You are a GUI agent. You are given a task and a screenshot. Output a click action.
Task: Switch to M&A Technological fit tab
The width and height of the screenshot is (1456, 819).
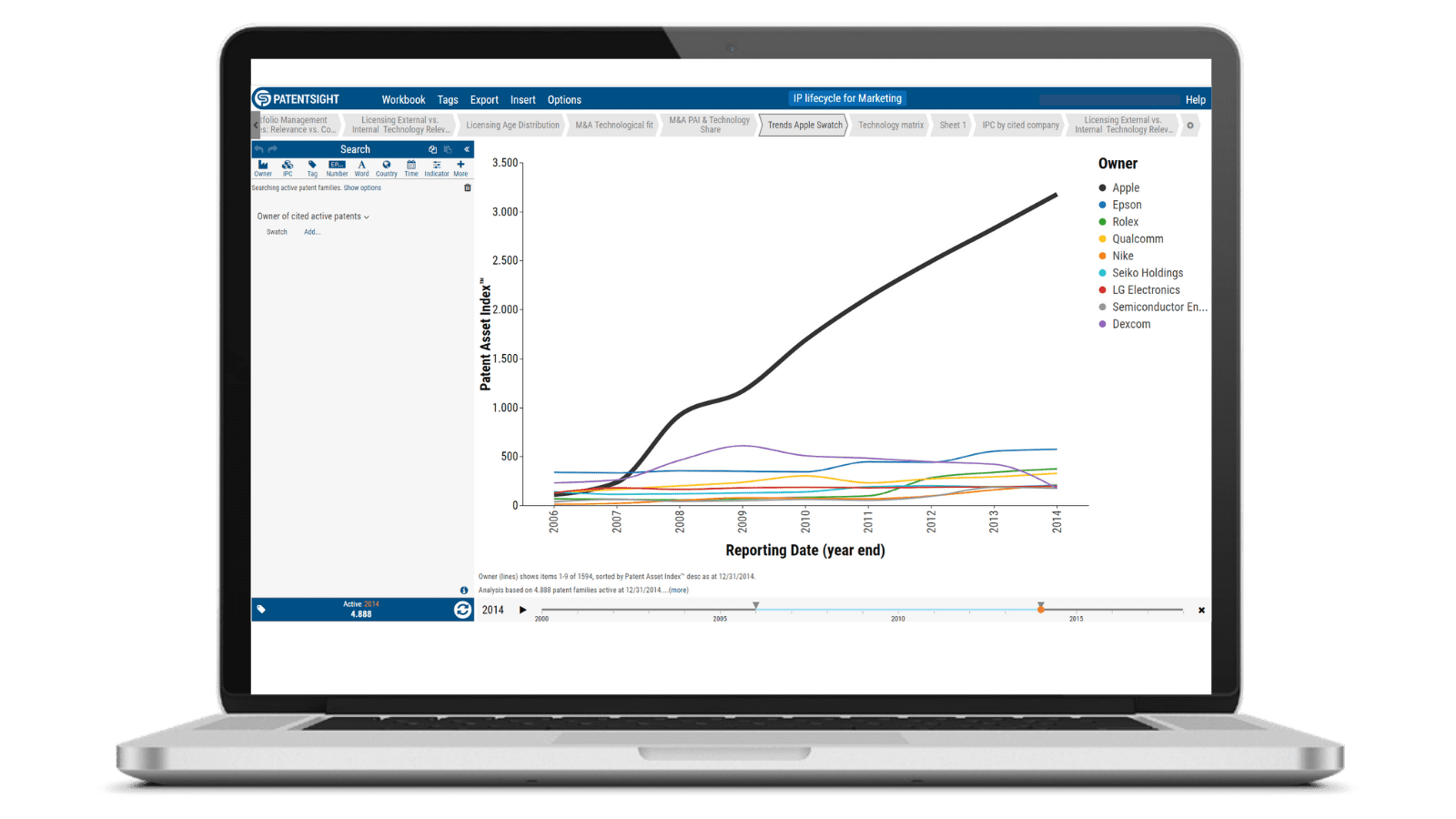click(614, 126)
